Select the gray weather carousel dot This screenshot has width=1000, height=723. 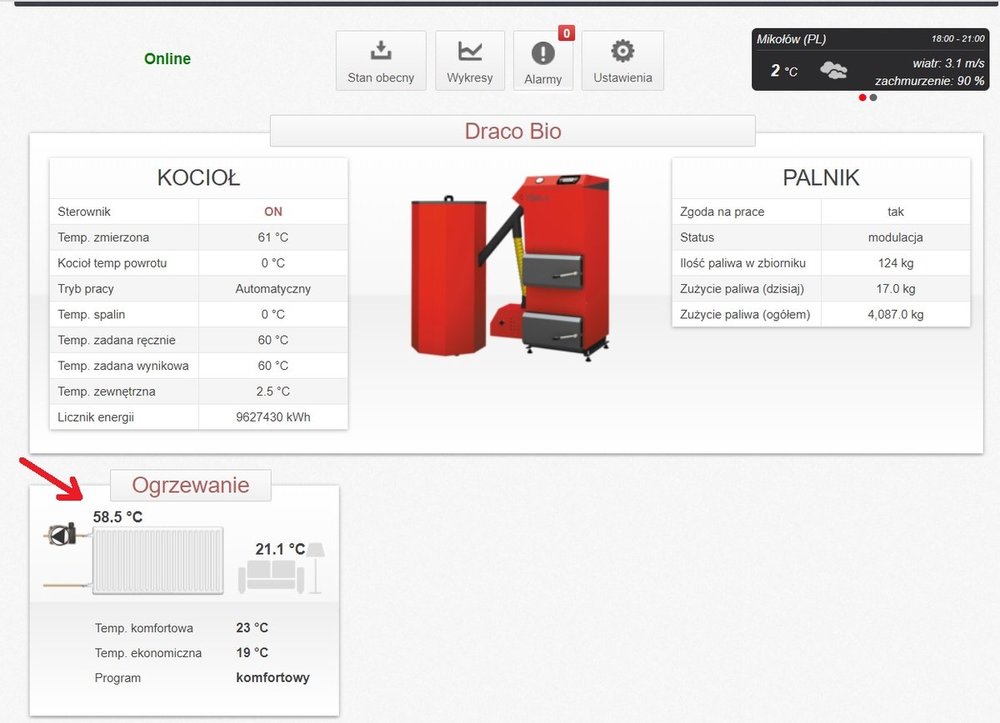[873, 98]
